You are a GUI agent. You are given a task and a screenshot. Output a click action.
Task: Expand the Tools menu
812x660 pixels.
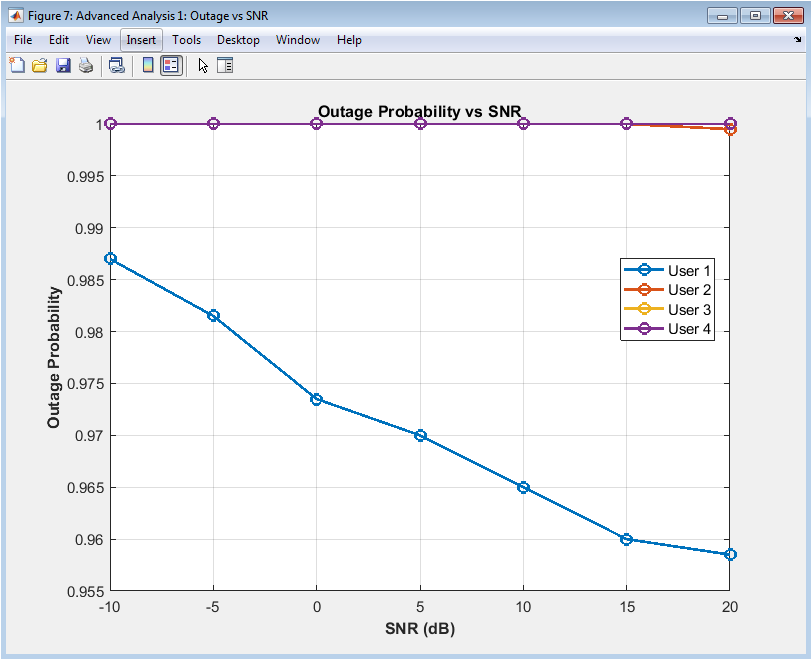click(186, 40)
